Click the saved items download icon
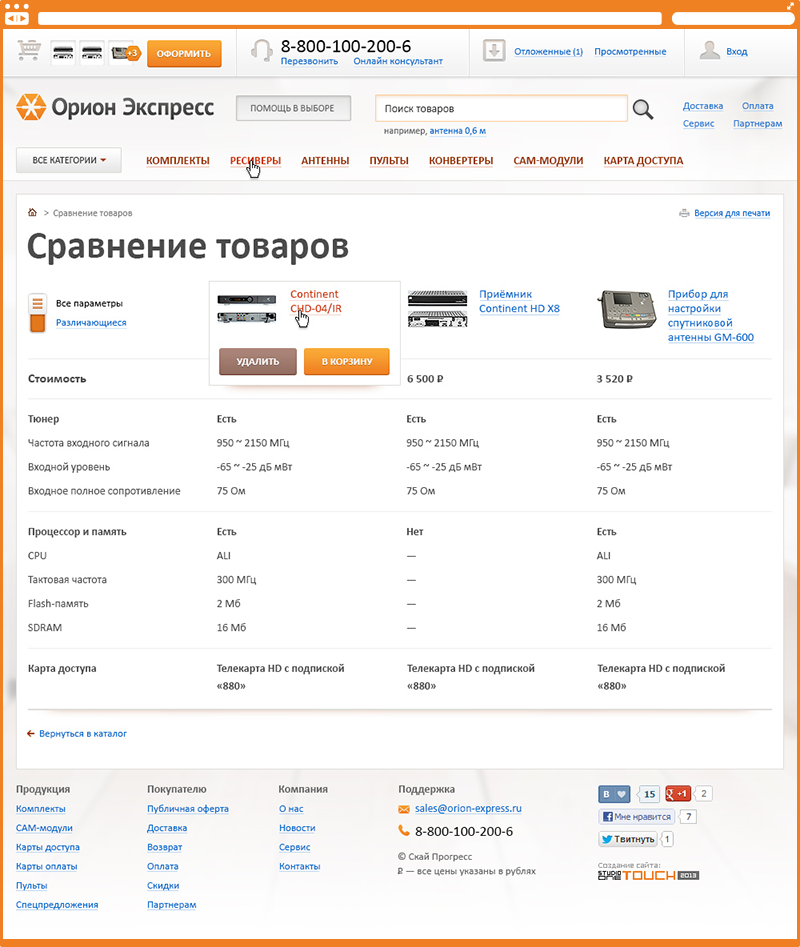 [x=493, y=51]
